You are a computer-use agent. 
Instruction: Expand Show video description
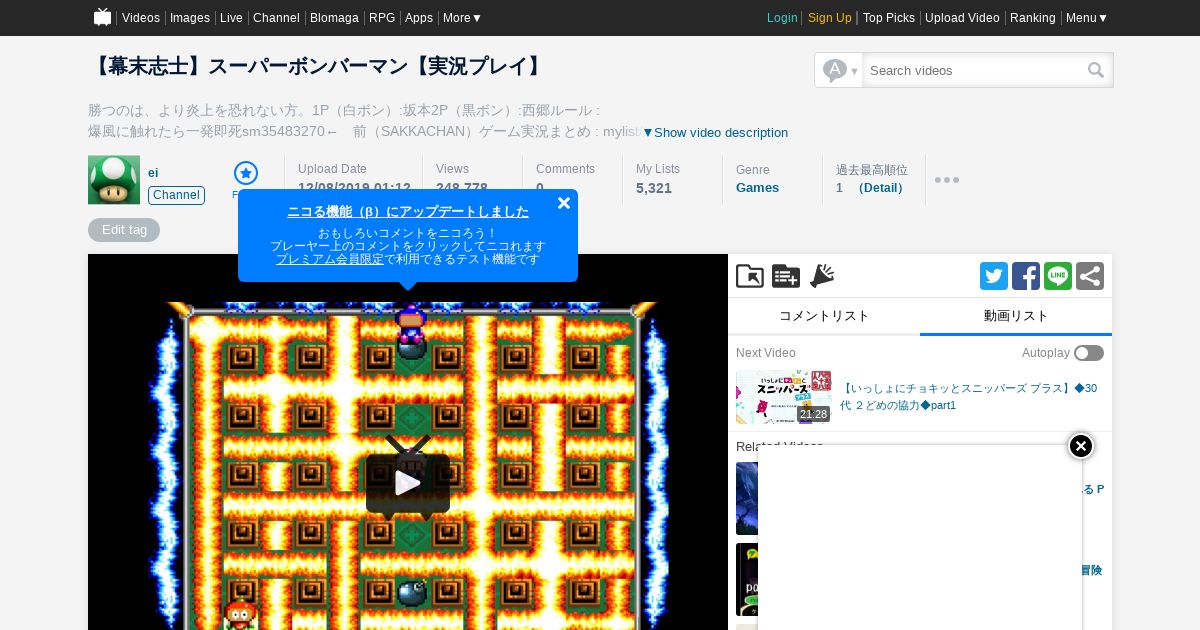pyautogui.click(x=715, y=133)
